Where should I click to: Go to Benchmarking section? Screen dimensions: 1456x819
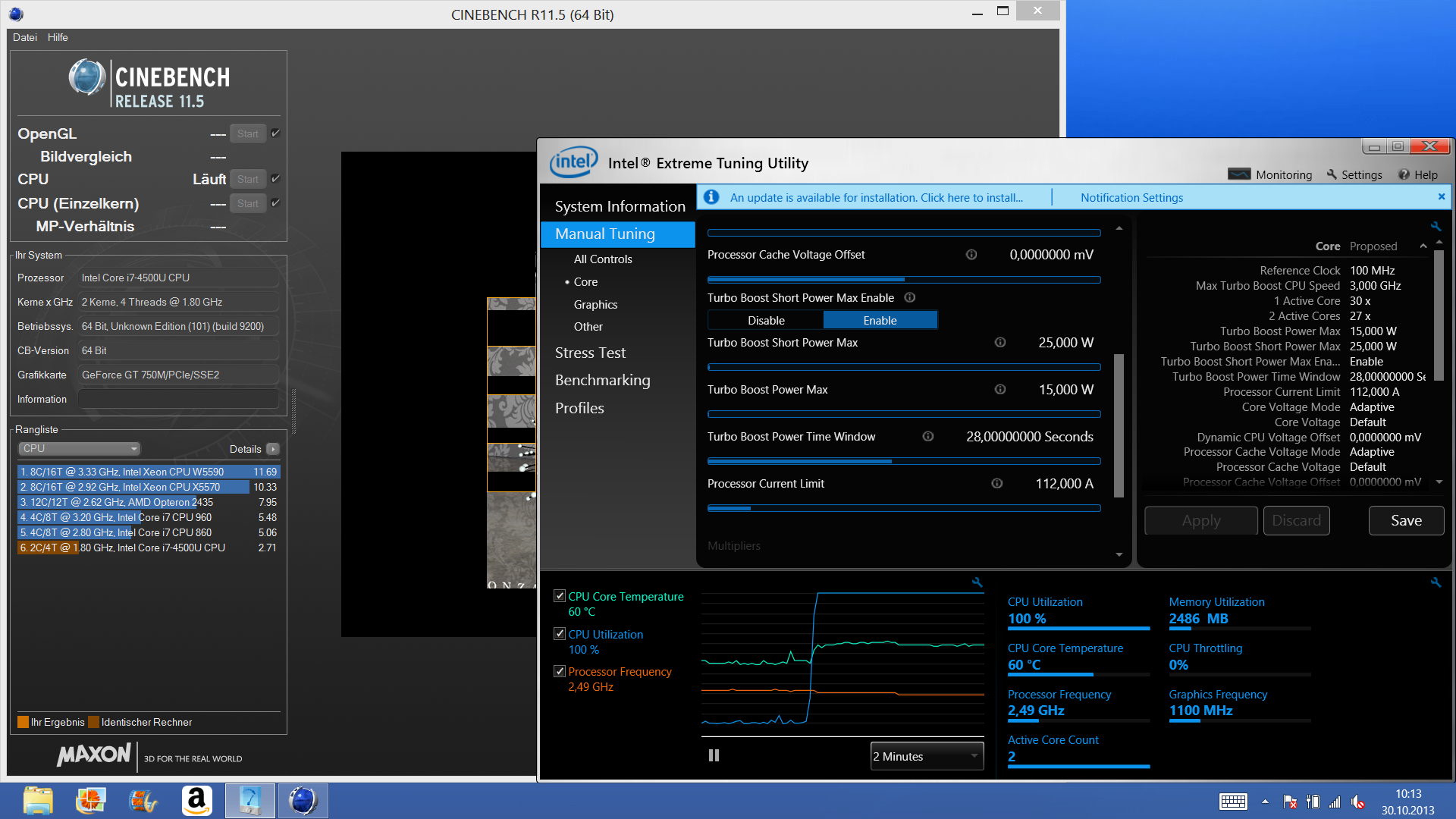pyautogui.click(x=602, y=380)
